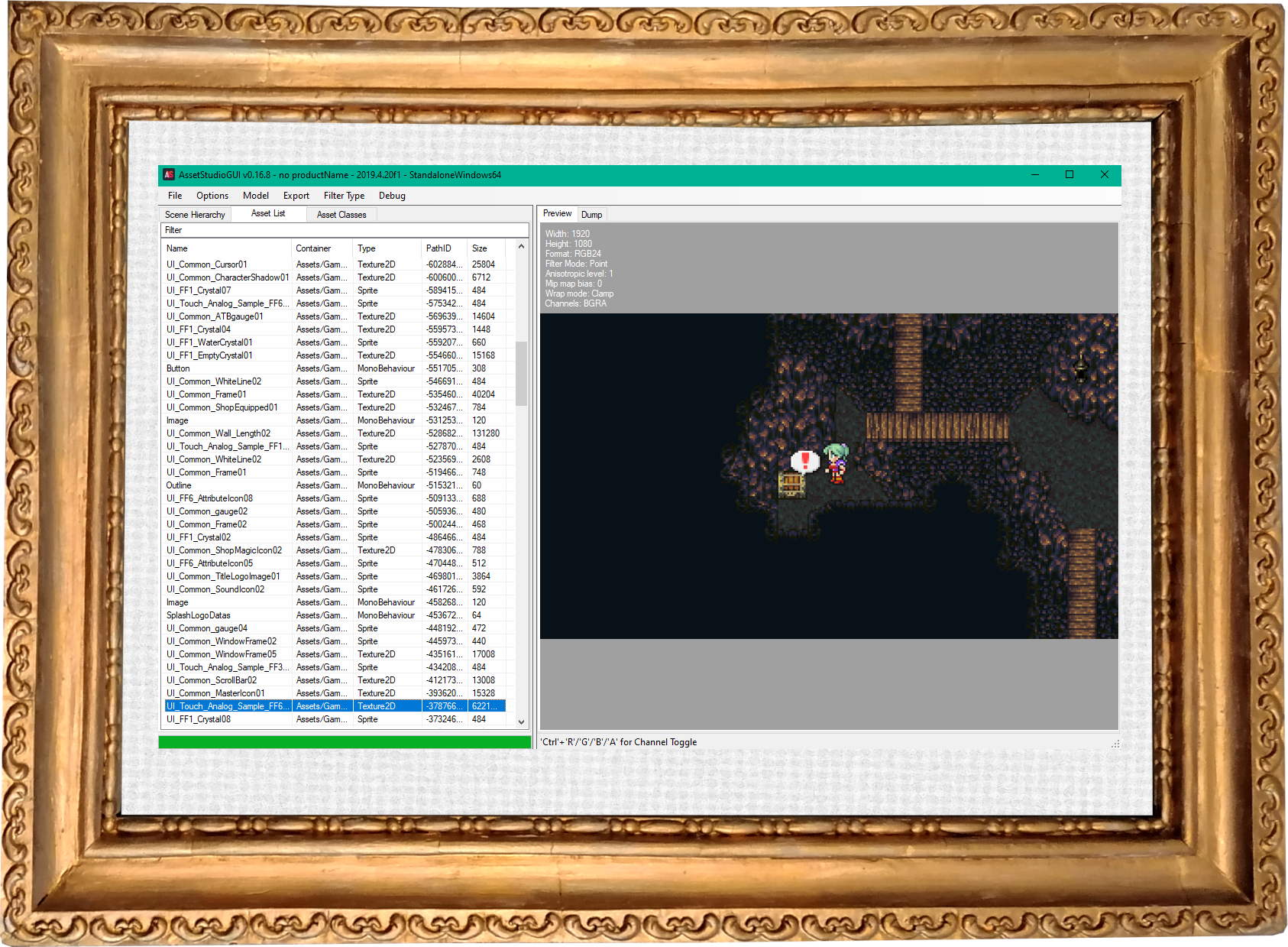Click the AssetStudio app icon in title bar
The image size is (1288, 947).
point(169,175)
